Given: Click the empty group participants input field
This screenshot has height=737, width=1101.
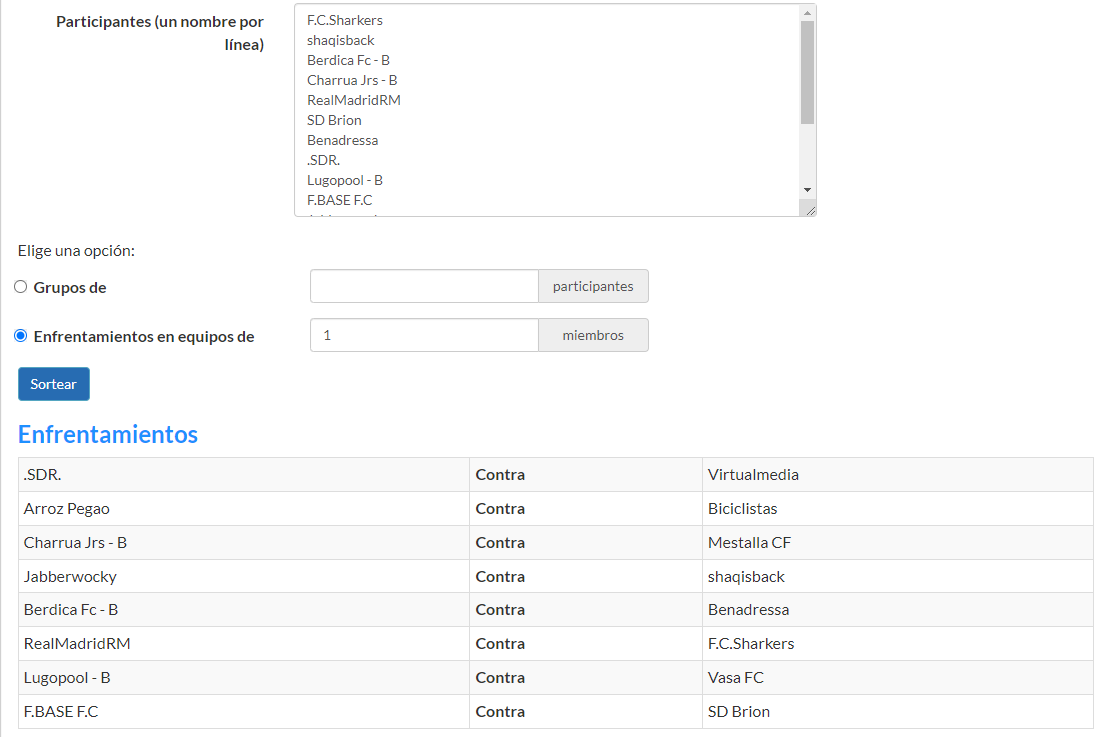Looking at the screenshot, I should pos(424,286).
